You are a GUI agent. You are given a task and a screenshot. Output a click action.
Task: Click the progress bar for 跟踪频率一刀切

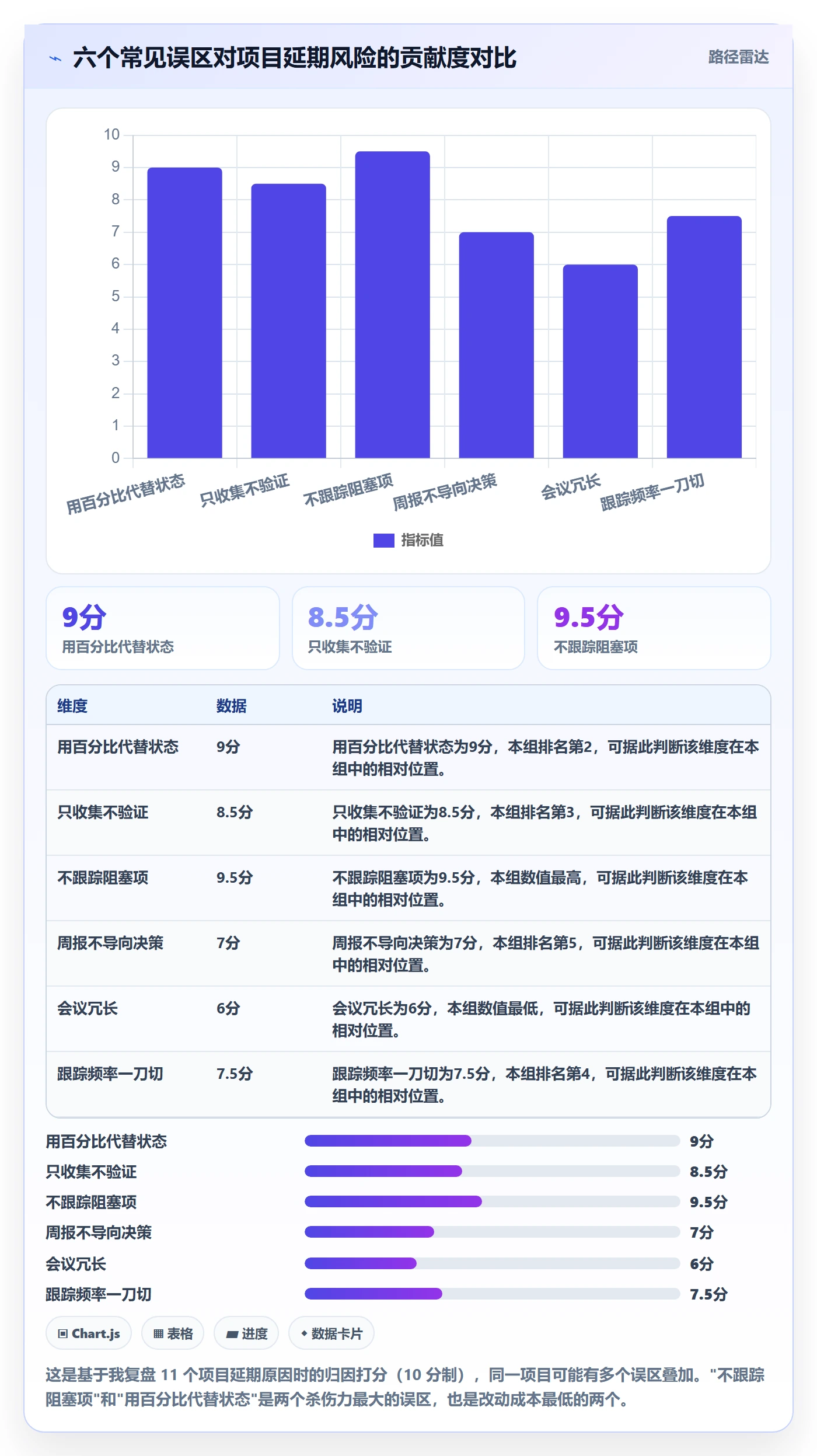492,1294
